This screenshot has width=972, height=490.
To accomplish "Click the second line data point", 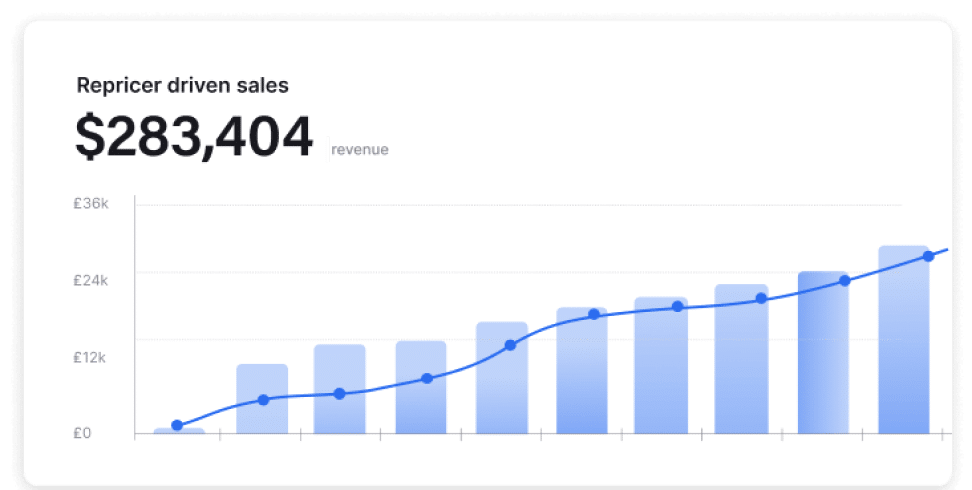I will [263, 400].
